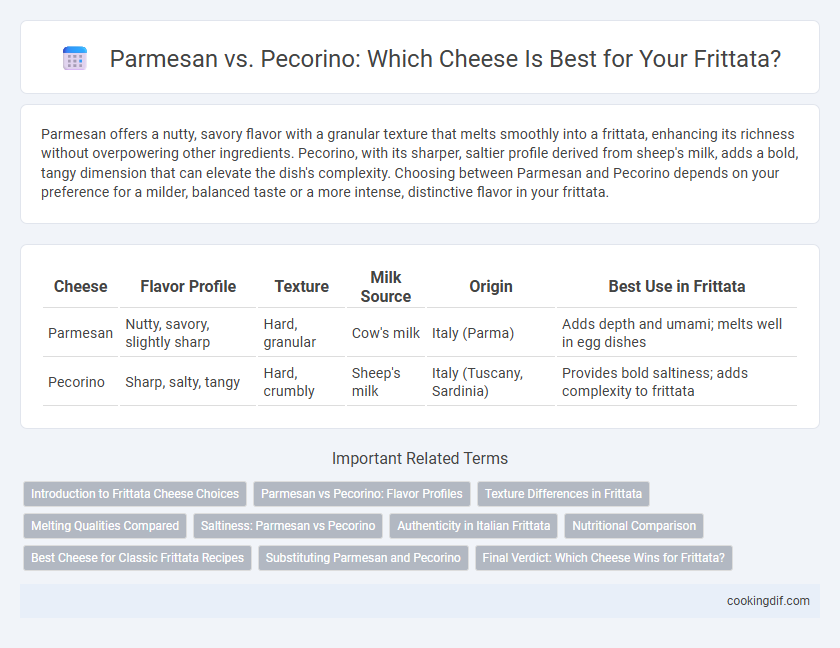Viewport: 840px width, 648px height.
Task: Select the Parmesan row cell
Action: [80, 333]
